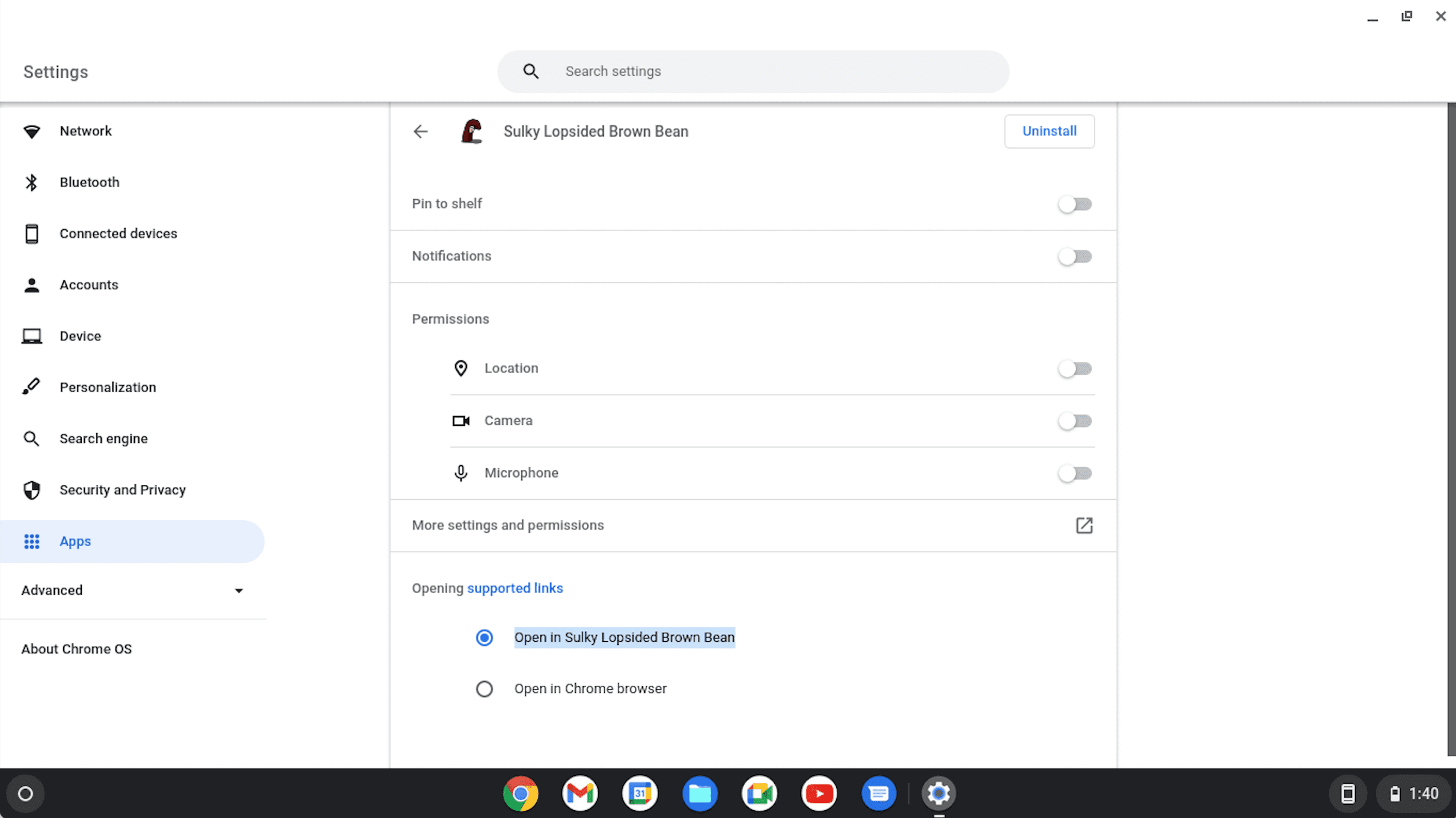Image resolution: width=1456 pixels, height=818 pixels.
Task: Enable Location permission toggle
Action: [x=1075, y=368]
